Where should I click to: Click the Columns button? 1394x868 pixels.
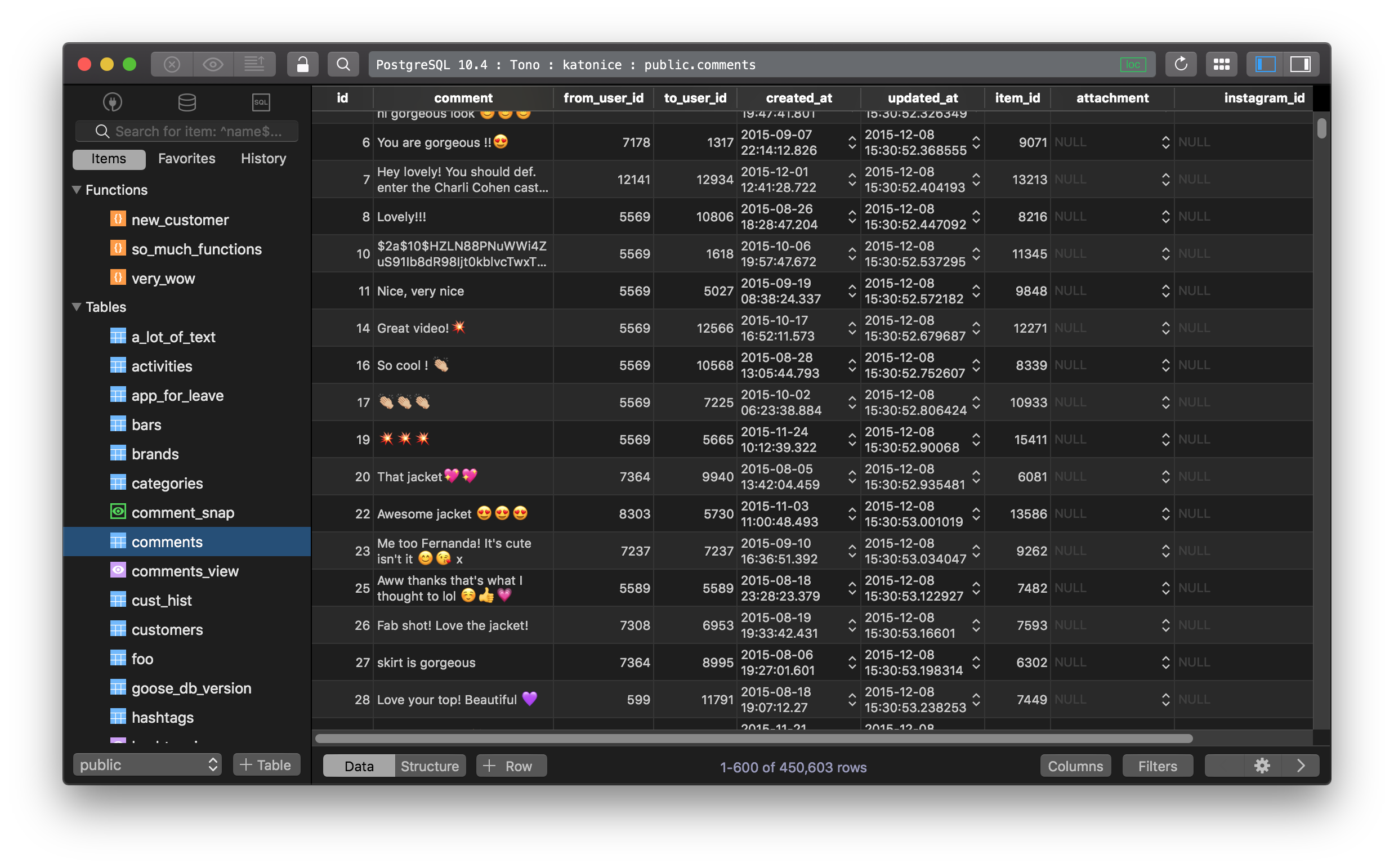coord(1074,766)
